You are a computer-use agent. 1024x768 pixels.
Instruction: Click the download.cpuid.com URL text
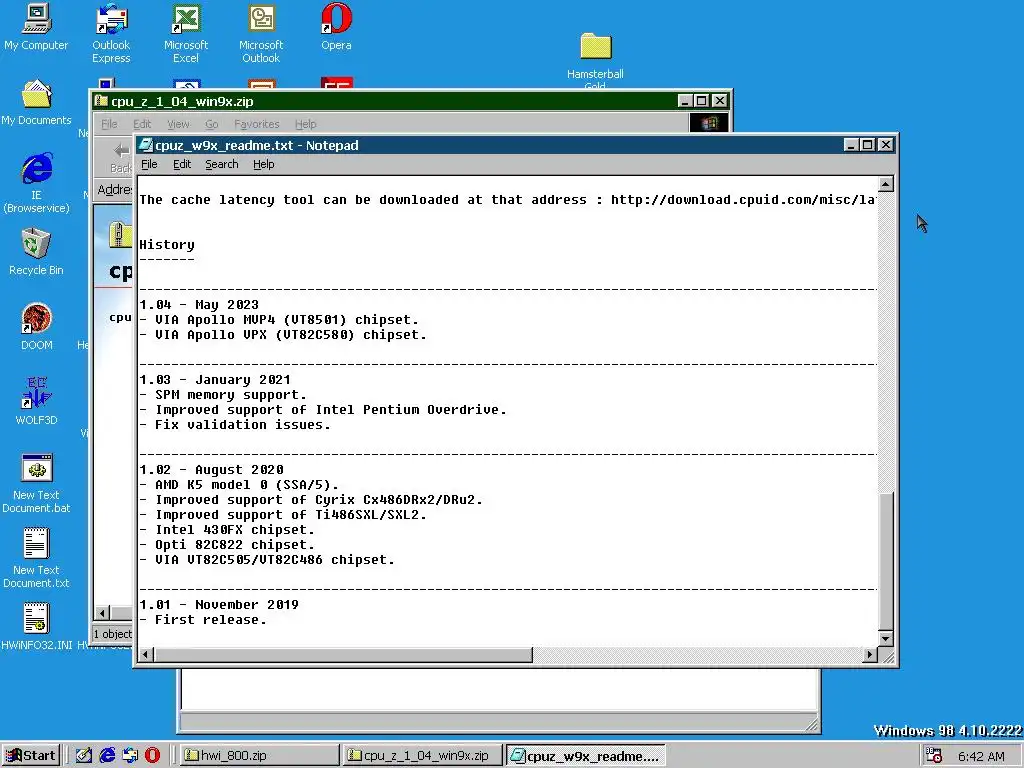tap(743, 200)
